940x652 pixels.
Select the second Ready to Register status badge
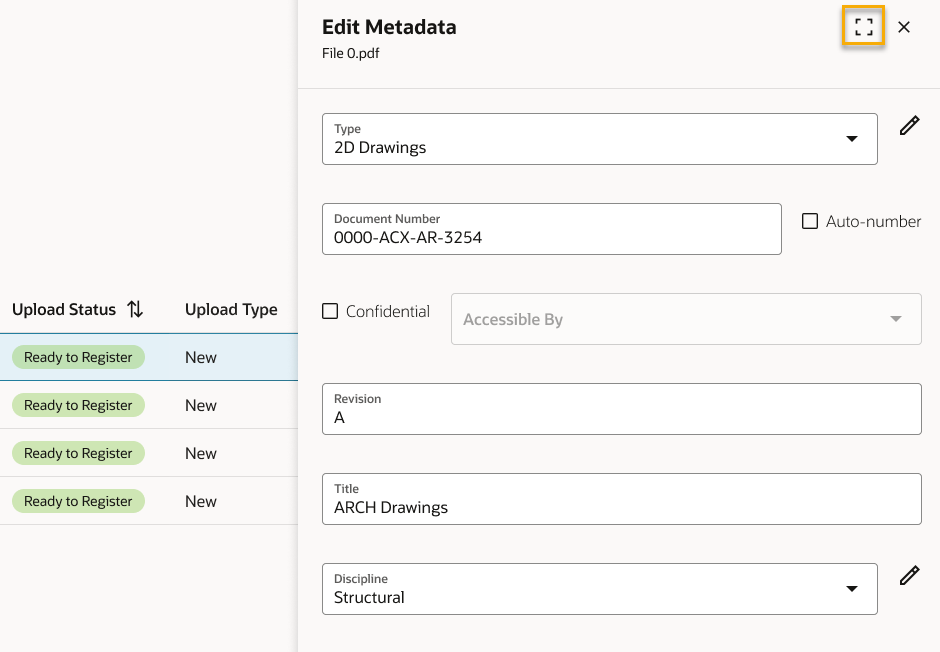(x=78, y=405)
